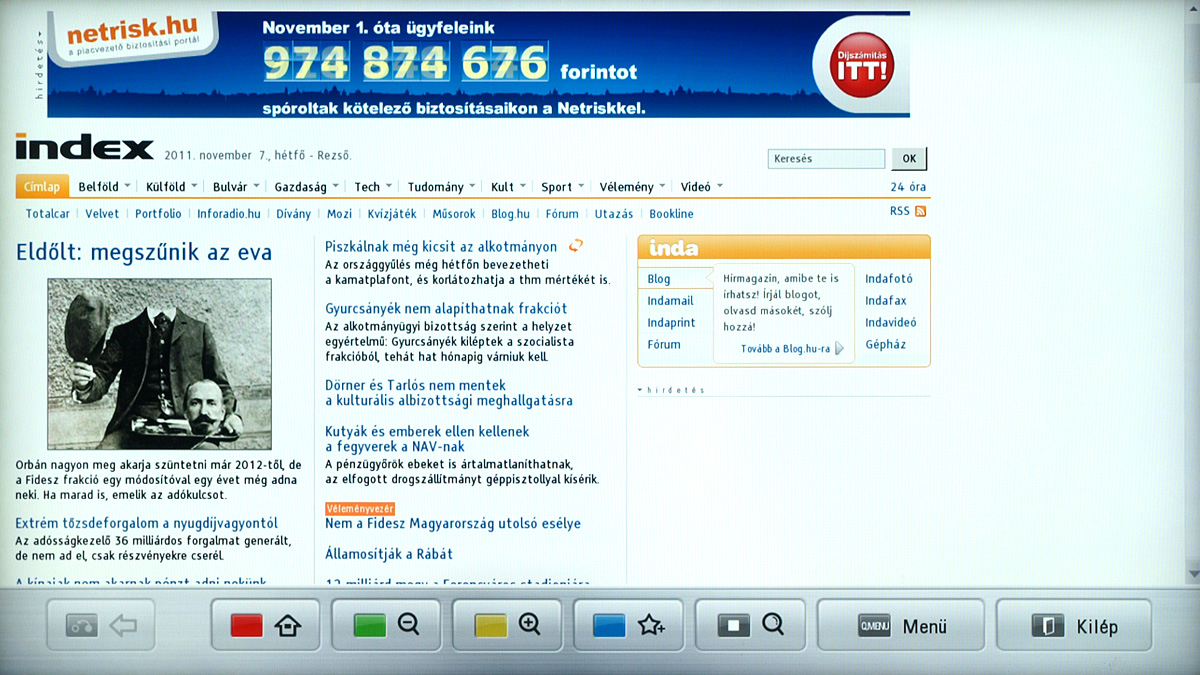Open Portfolio in the sub-navigation
The height and width of the screenshot is (675, 1200).
pos(158,214)
